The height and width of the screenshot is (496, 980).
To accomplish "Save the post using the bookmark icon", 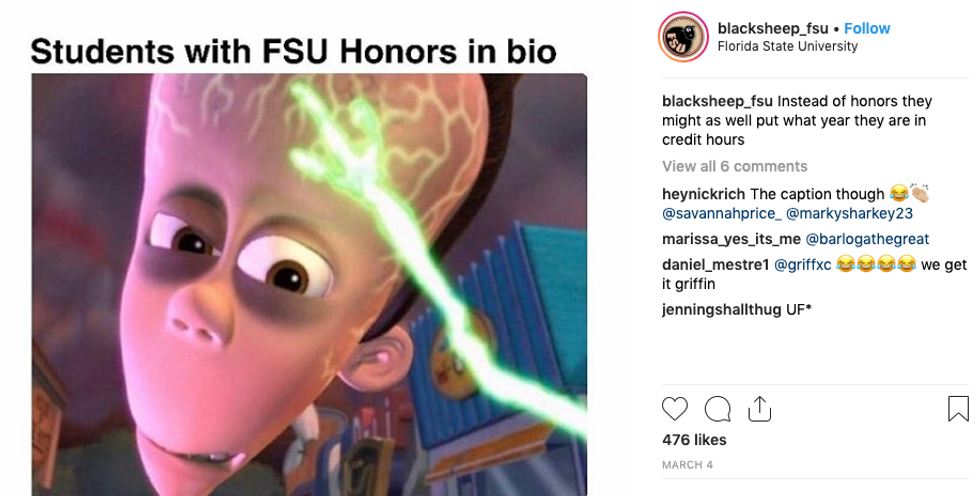I will [958, 409].
